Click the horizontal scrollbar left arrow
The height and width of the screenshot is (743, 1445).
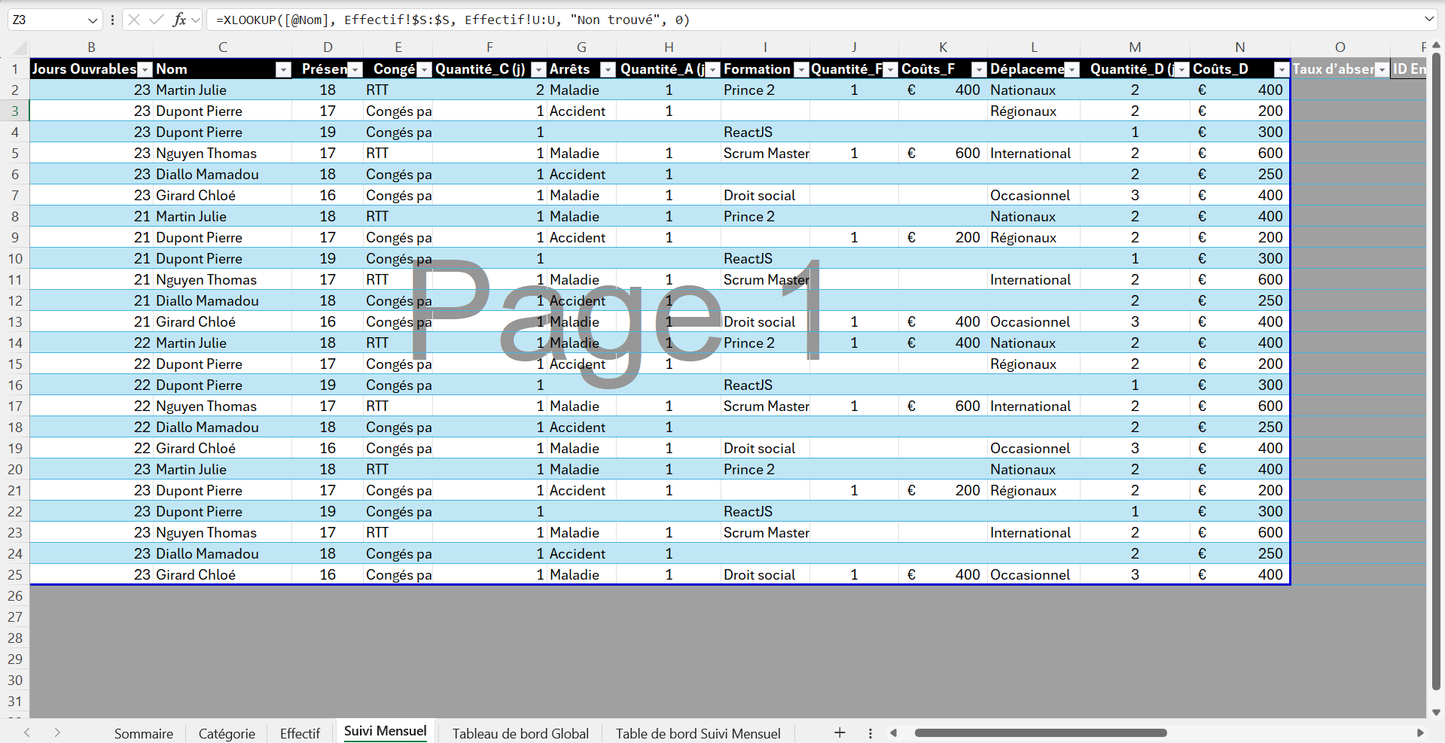893,732
